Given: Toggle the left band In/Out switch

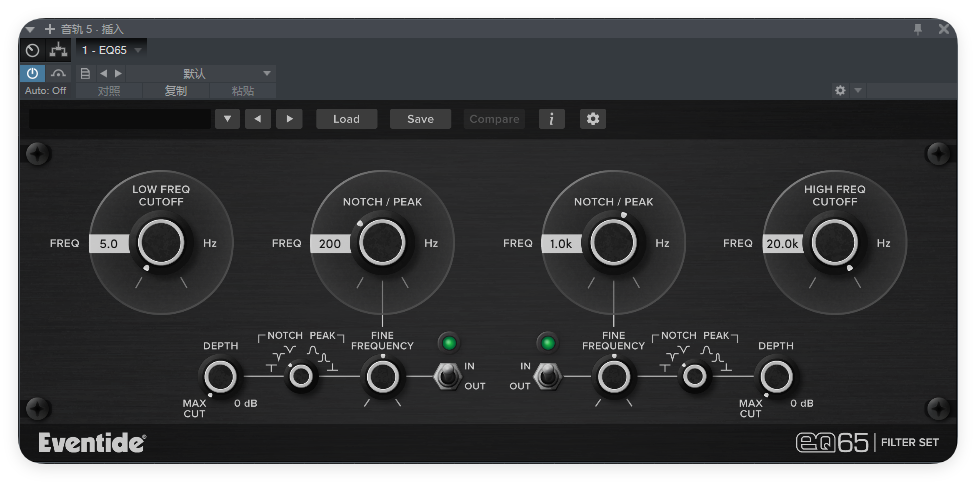Looking at the screenshot, I should pos(446,376).
